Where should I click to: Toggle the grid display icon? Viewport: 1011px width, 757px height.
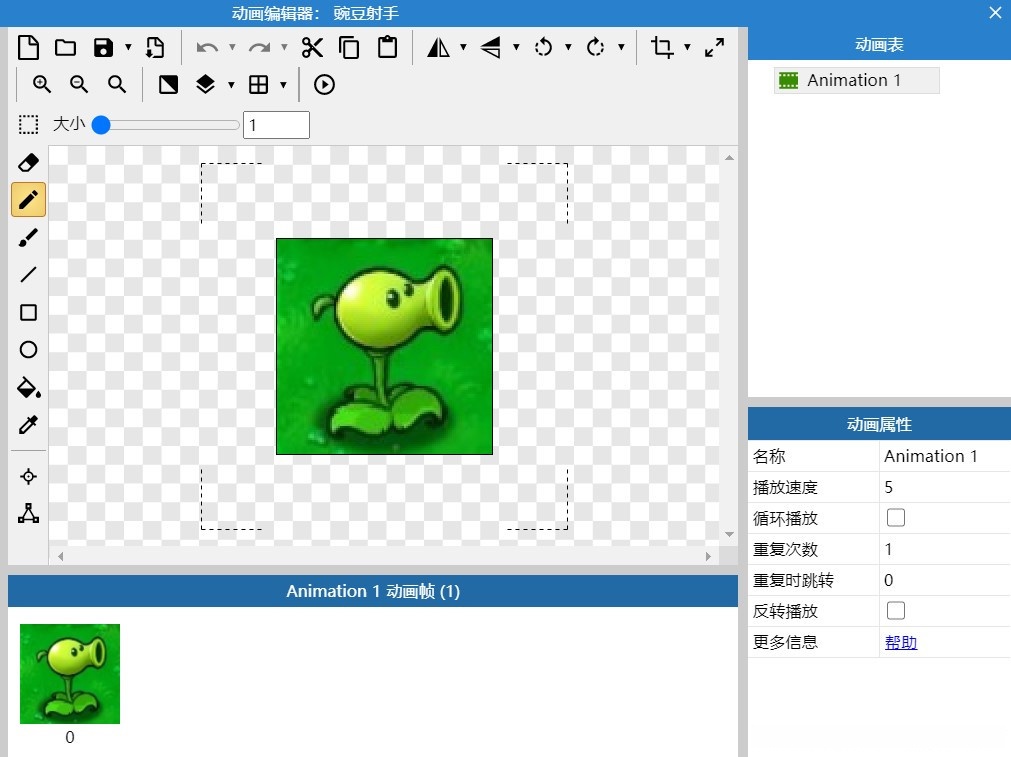(x=259, y=84)
